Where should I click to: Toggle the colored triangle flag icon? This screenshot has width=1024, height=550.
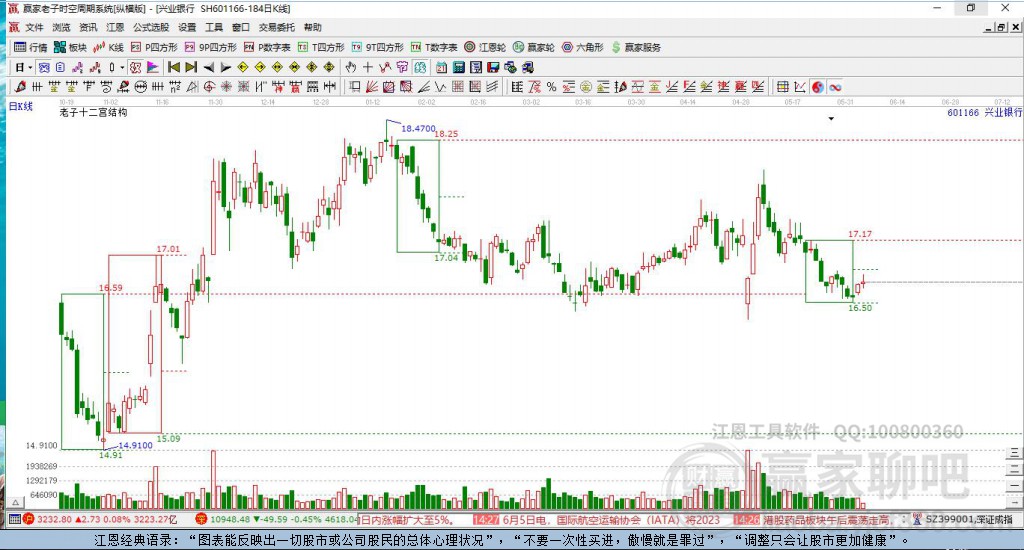153,67
